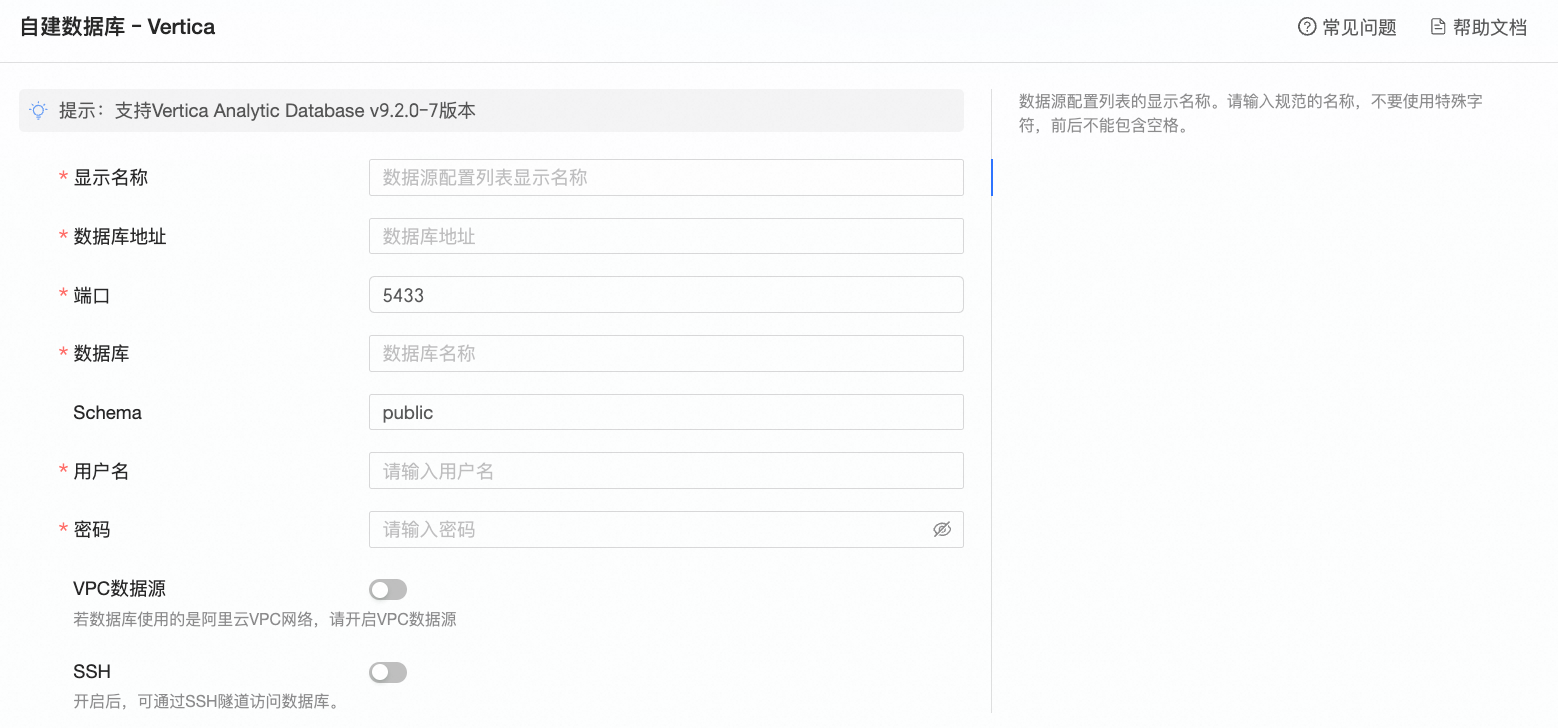The height and width of the screenshot is (728, 1558).
Task: Click the 数据库地址 input field
Action: coord(666,236)
